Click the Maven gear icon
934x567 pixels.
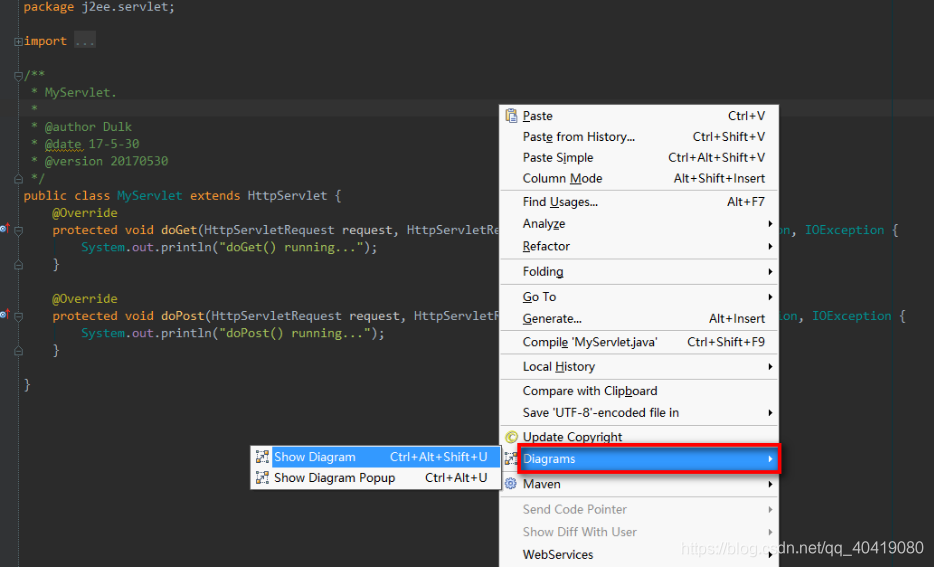tap(511, 484)
